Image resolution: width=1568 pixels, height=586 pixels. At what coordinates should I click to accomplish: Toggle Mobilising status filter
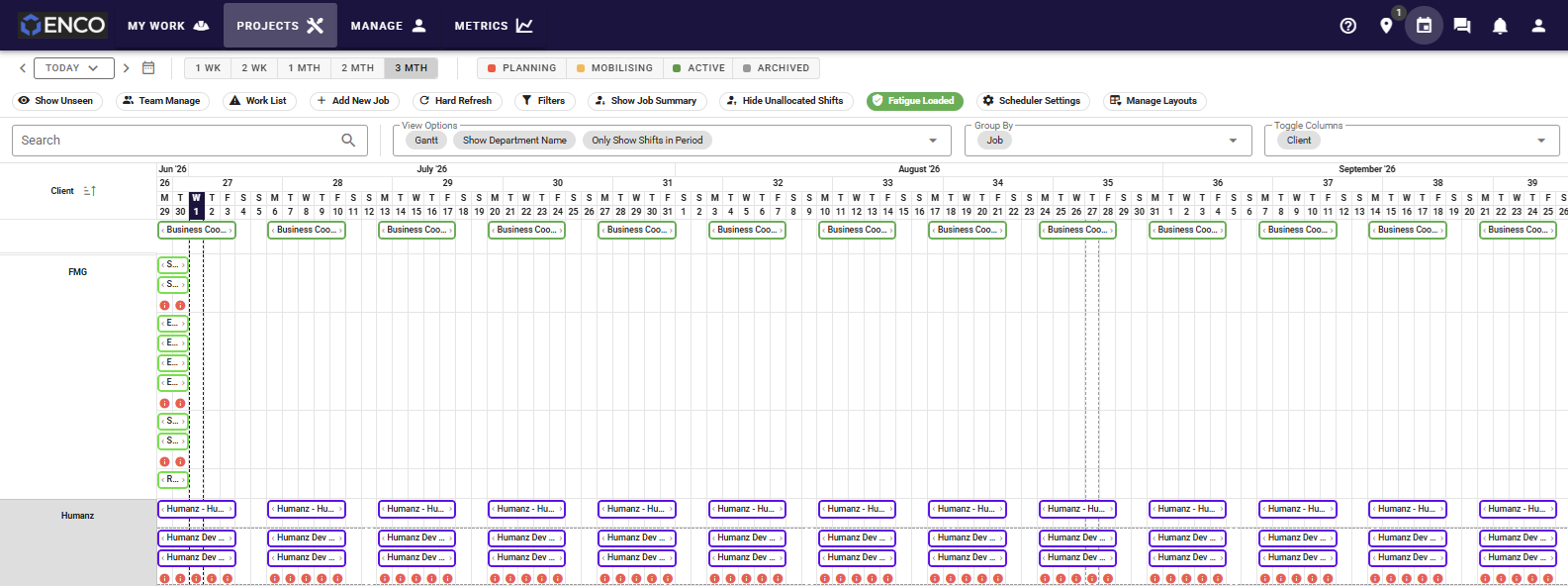click(x=614, y=68)
